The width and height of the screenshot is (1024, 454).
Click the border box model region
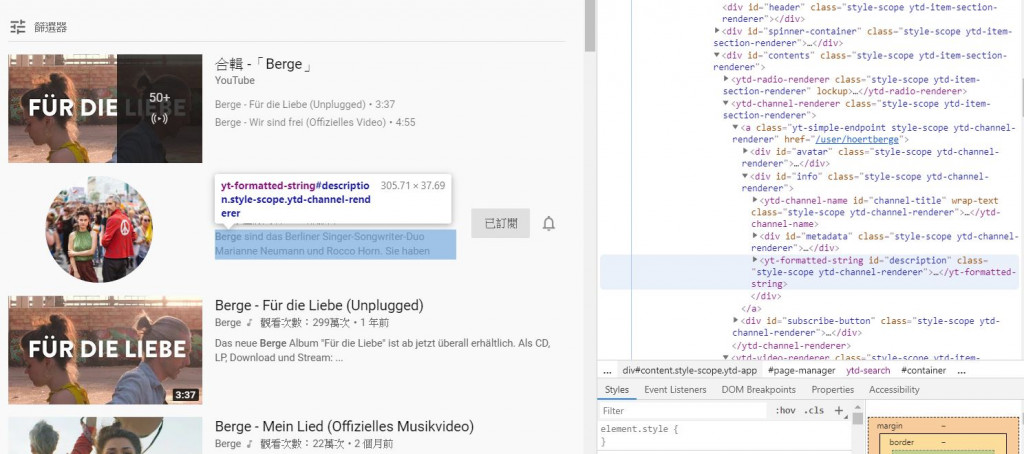click(902, 442)
